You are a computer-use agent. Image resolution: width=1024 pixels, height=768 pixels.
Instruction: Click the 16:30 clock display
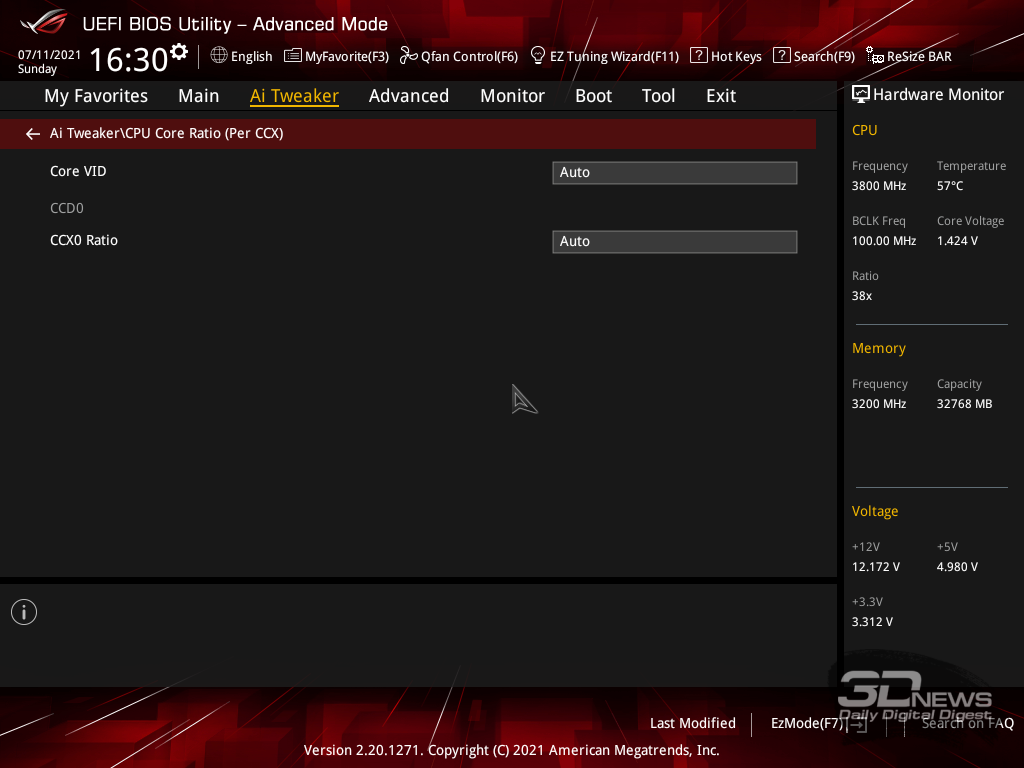tap(129, 59)
